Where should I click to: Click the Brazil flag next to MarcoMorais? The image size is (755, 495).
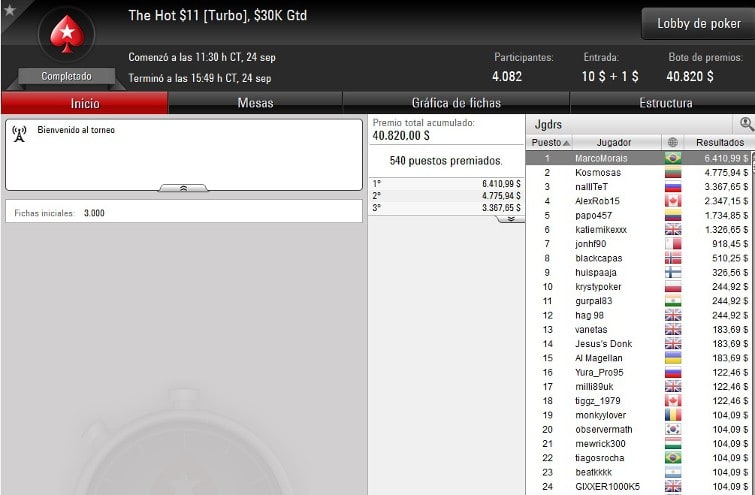click(673, 158)
